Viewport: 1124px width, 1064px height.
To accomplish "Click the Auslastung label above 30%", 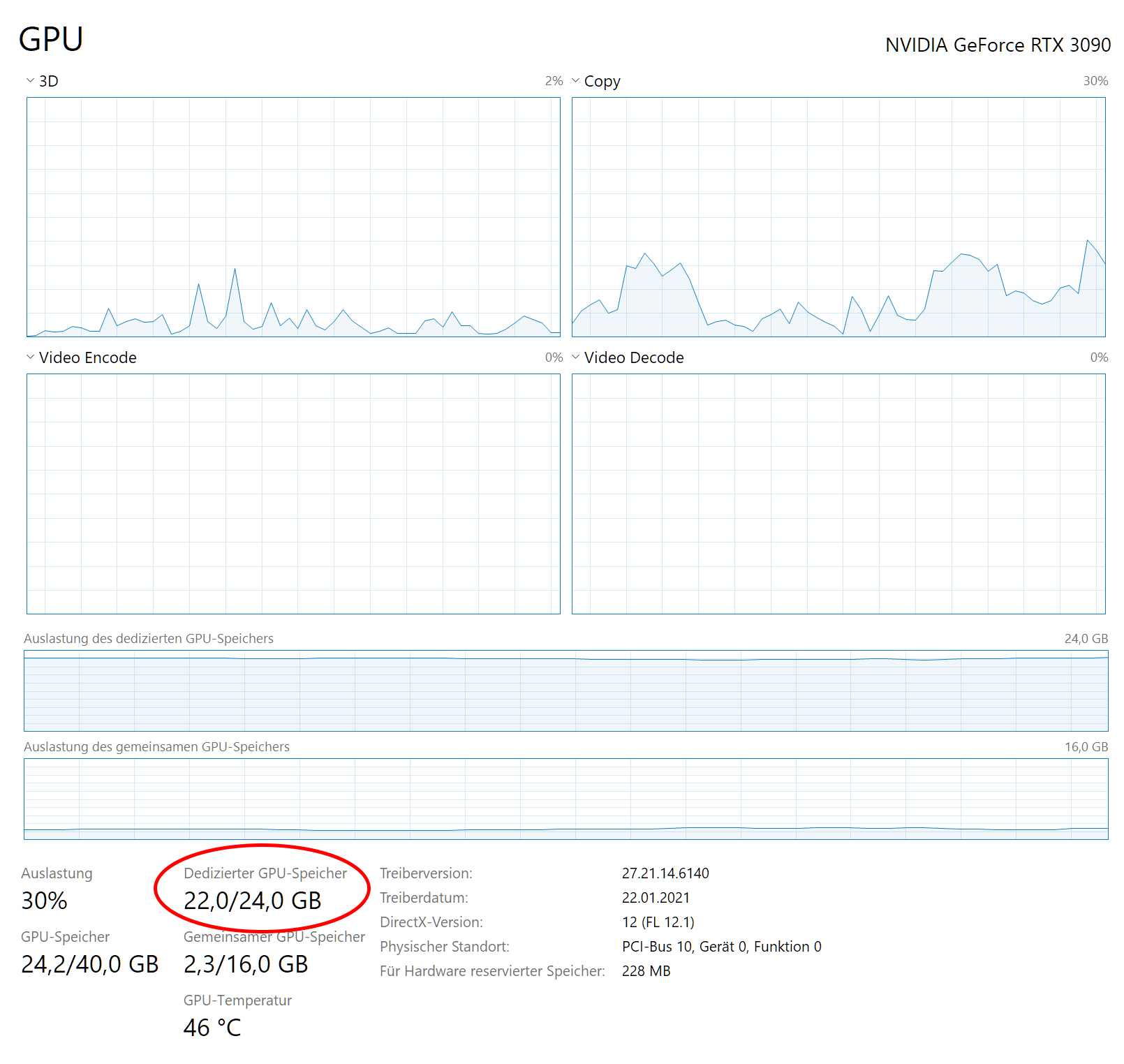I will tap(57, 873).
